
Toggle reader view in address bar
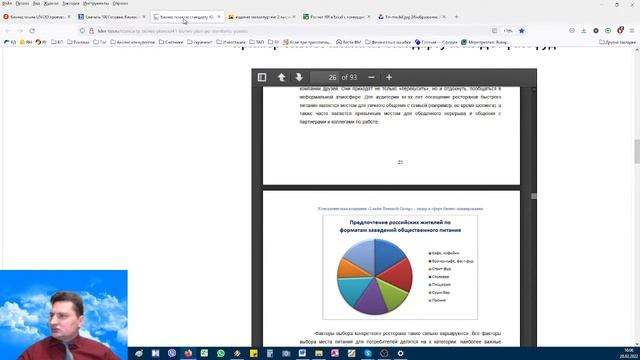[494, 31]
